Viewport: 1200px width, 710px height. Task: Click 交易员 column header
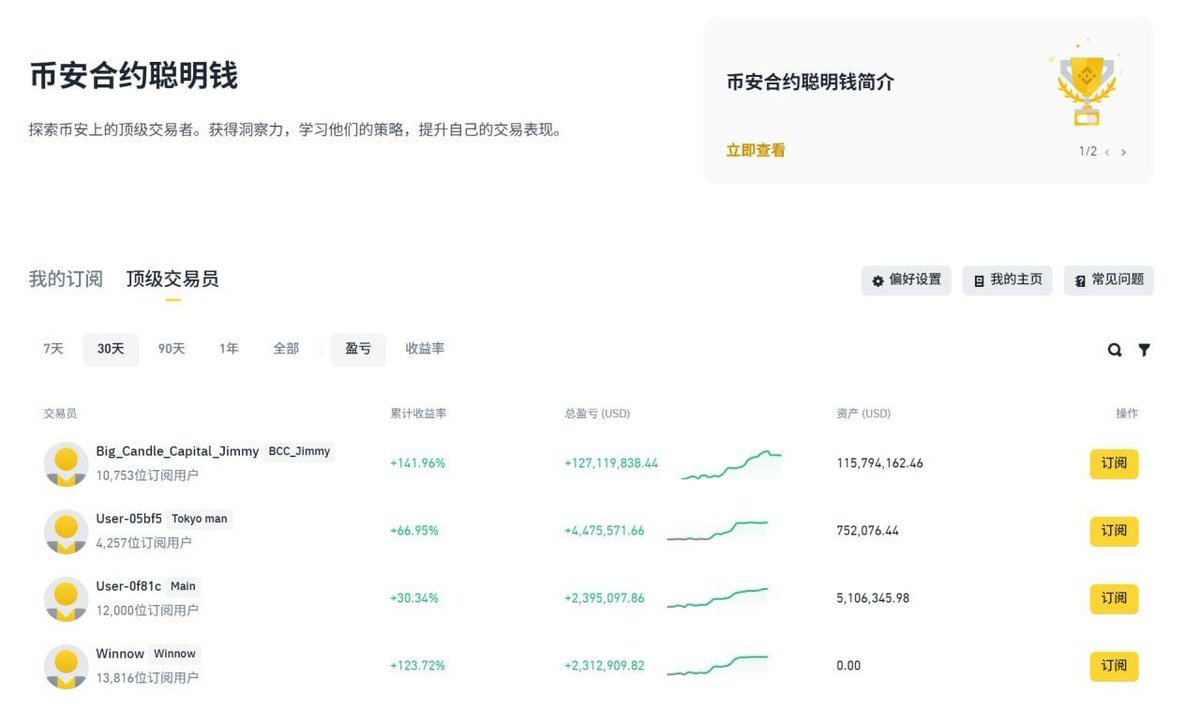[x=60, y=413]
